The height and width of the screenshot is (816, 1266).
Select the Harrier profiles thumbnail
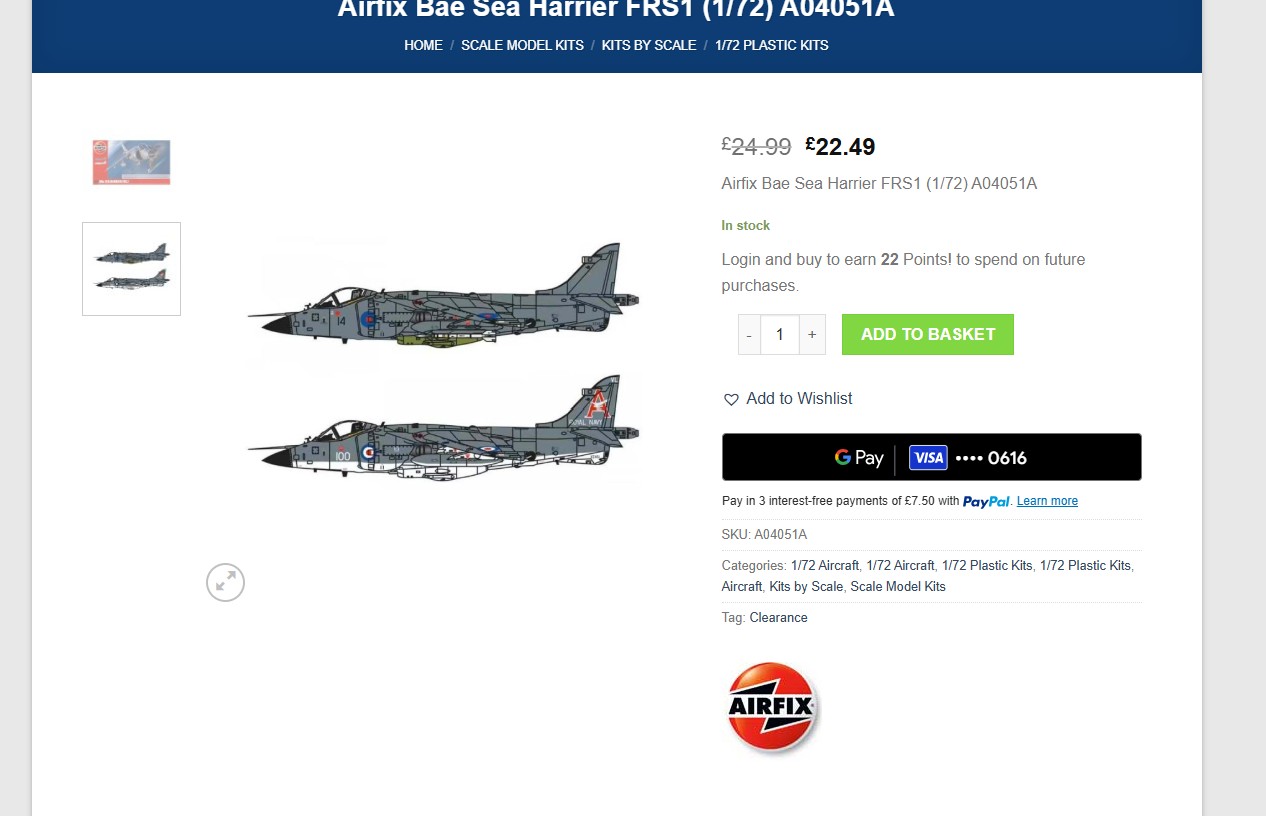(132, 269)
